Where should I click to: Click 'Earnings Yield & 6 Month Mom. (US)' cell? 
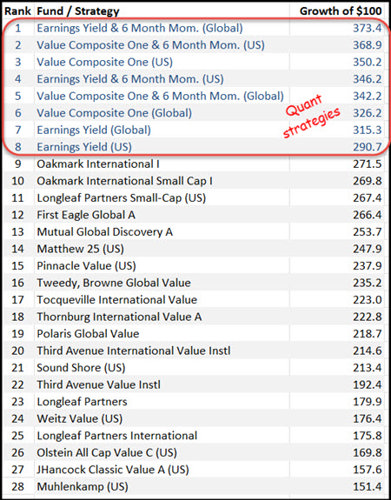pyautogui.click(x=130, y=79)
